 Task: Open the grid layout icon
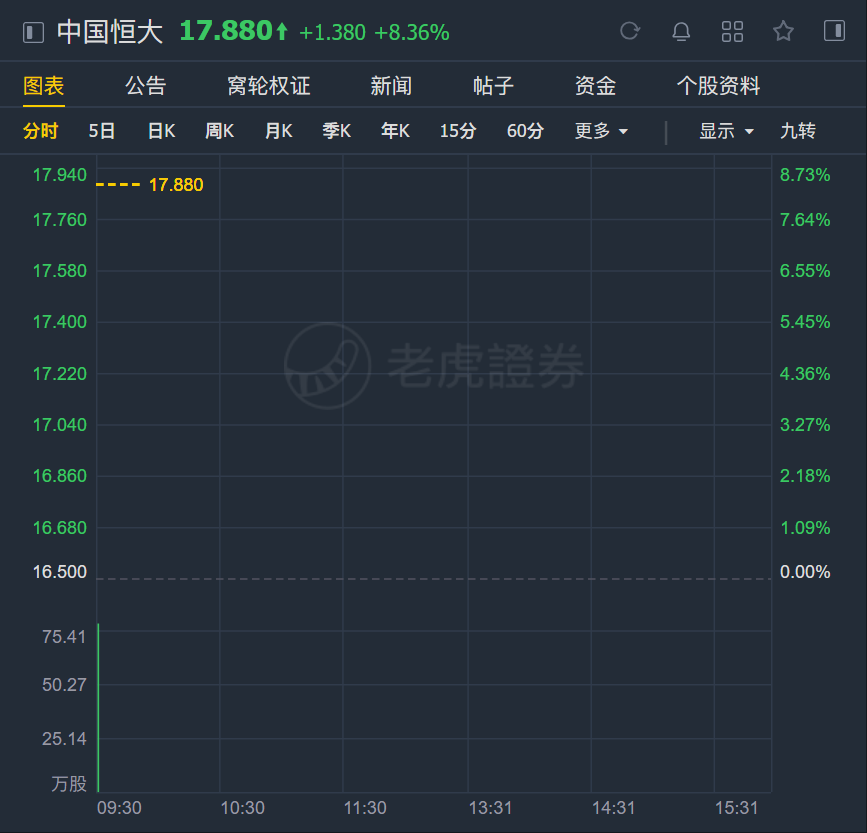(x=732, y=32)
